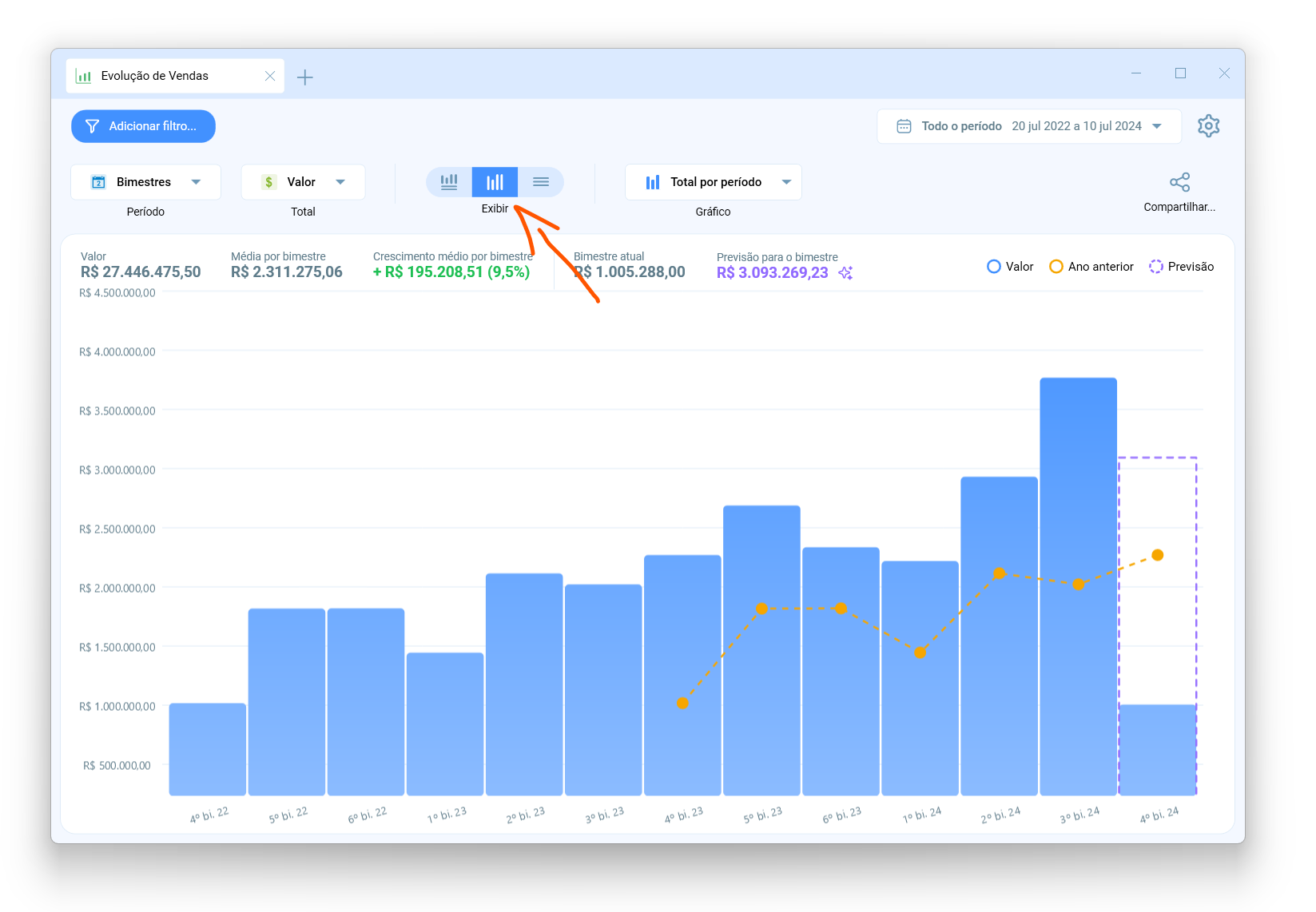Toggle the Ano anterior legend series
The height and width of the screenshot is (912, 1316).
click(1091, 267)
